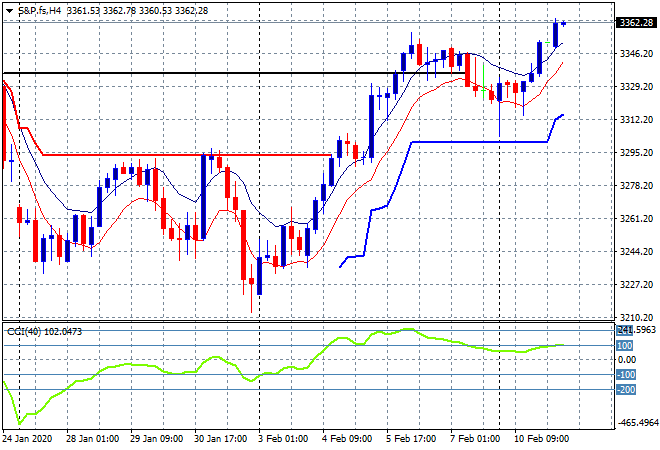This screenshot has height=450, width=660.
Task: Click the 29 Jan 09:00 time label
Action: click(157, 439)
